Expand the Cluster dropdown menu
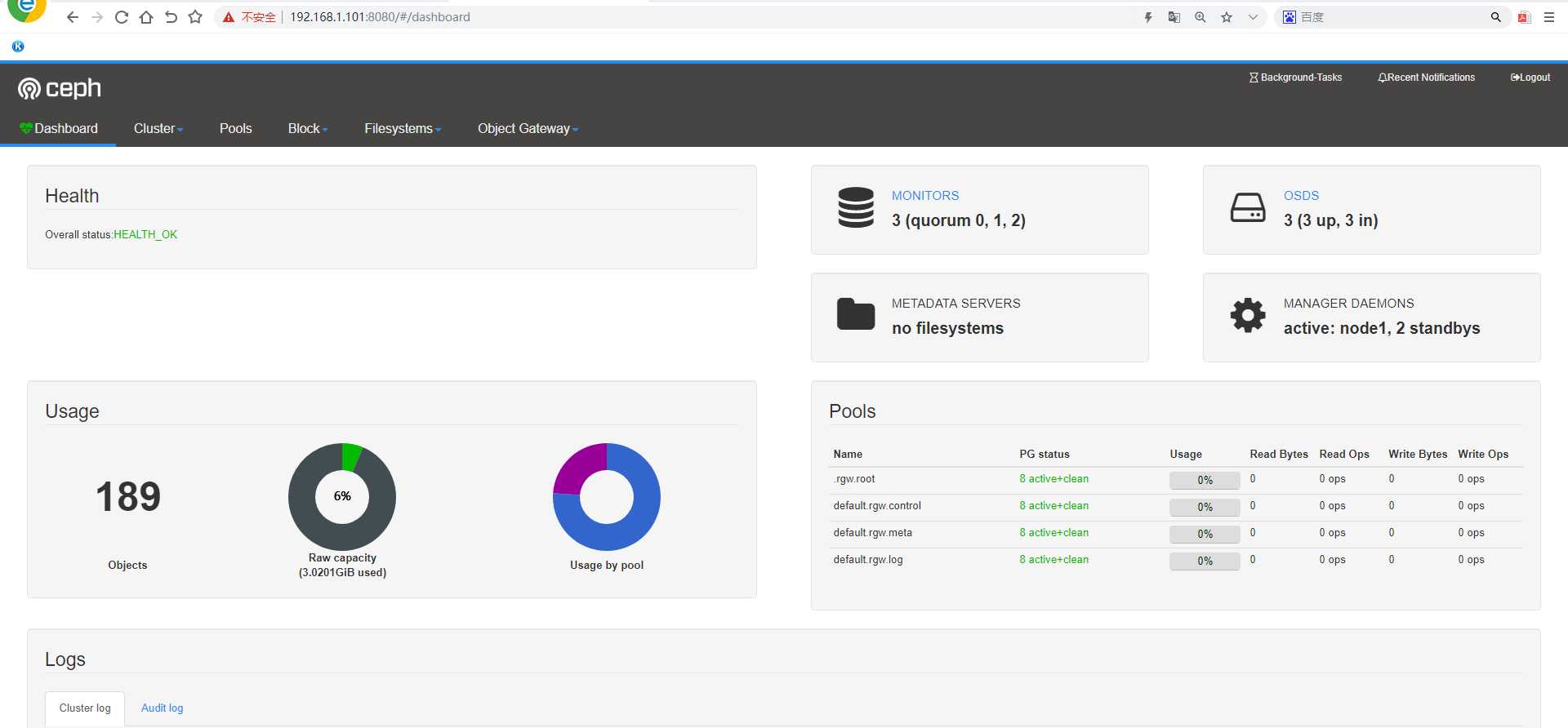 pyautogui.click(x=158, y=128)
